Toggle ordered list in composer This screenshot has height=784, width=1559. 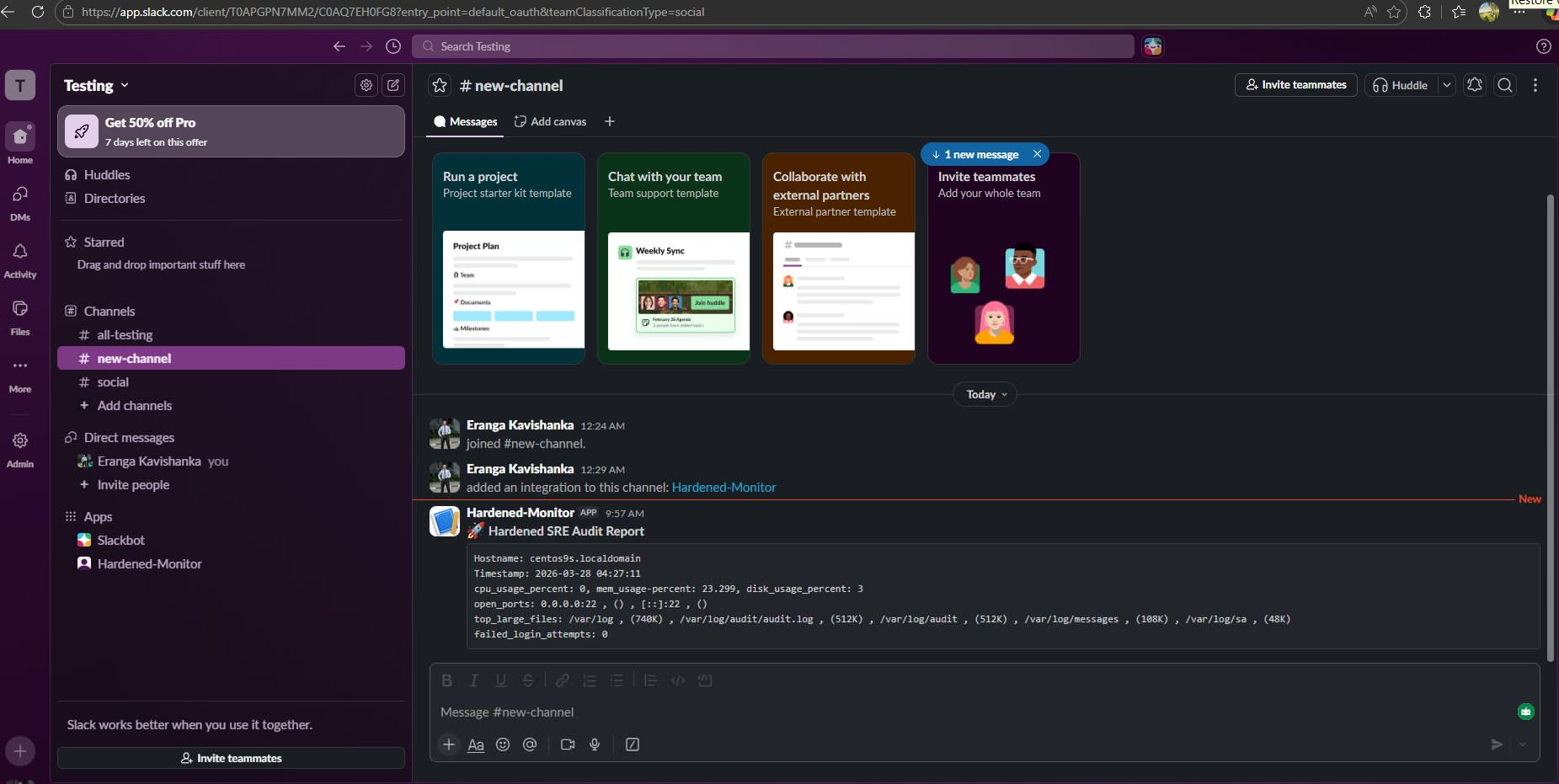pyautogui.click(x=590, y=680)
